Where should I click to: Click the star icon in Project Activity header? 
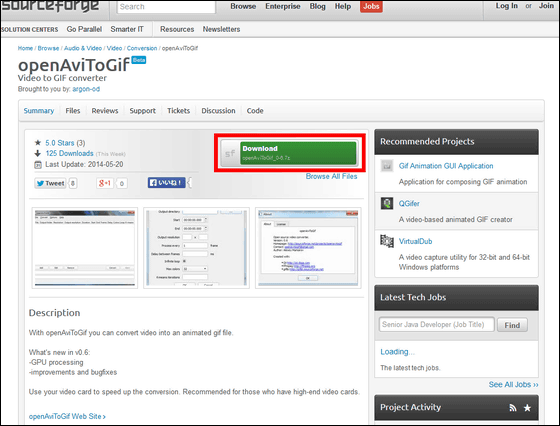(x=527, y=408)
